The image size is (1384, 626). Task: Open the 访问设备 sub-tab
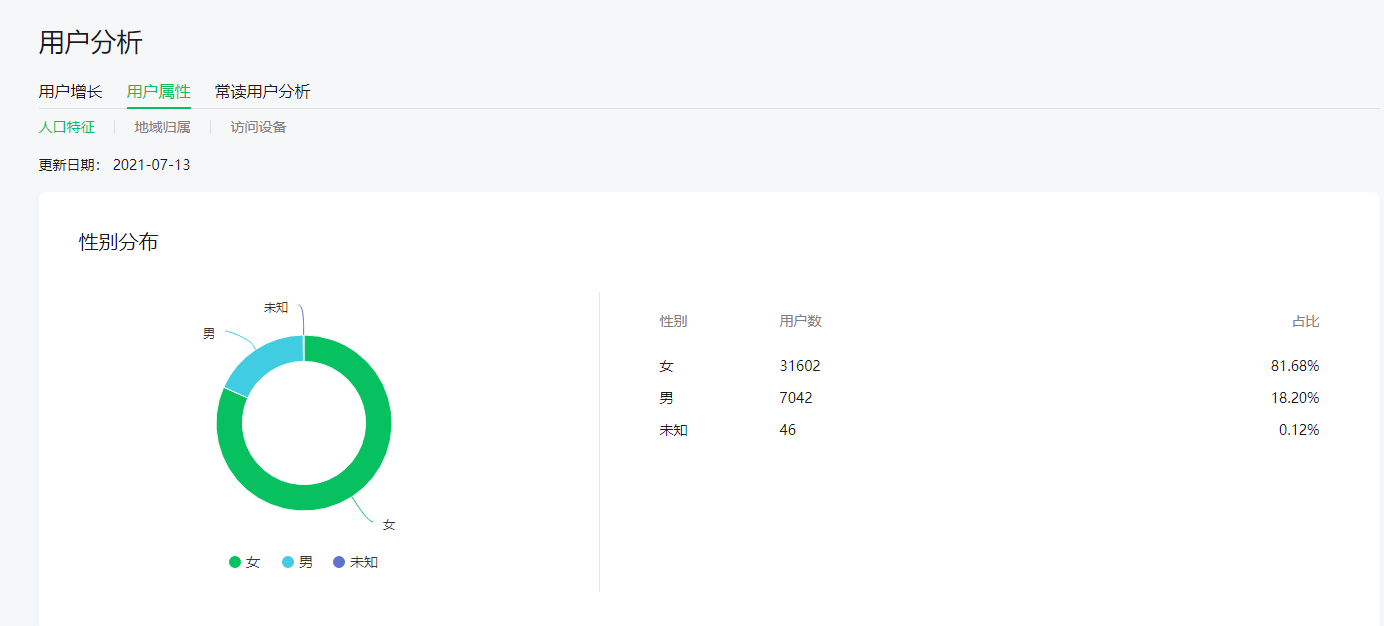pyautogui.click(x=259, y=127)
